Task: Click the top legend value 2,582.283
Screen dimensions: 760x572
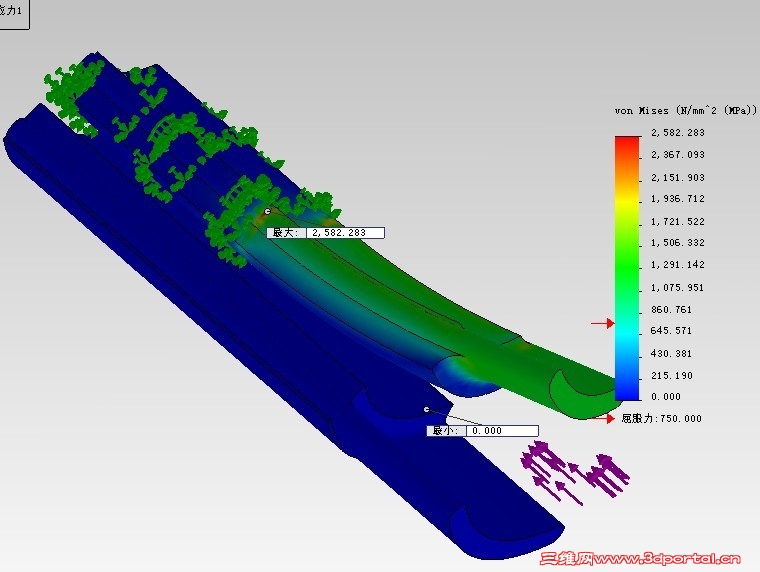Action: coord(678,132)
